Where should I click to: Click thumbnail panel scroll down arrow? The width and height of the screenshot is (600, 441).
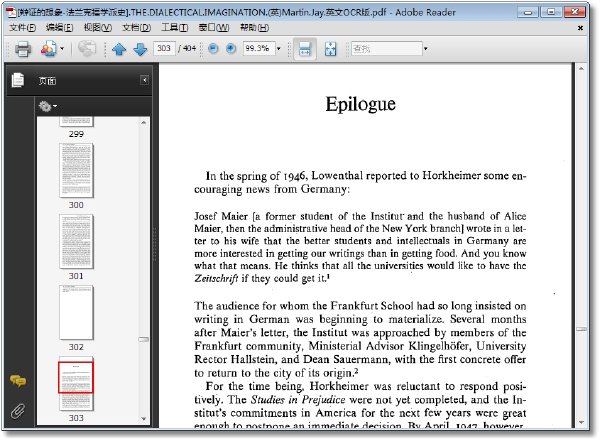click(x=143, y=419)
